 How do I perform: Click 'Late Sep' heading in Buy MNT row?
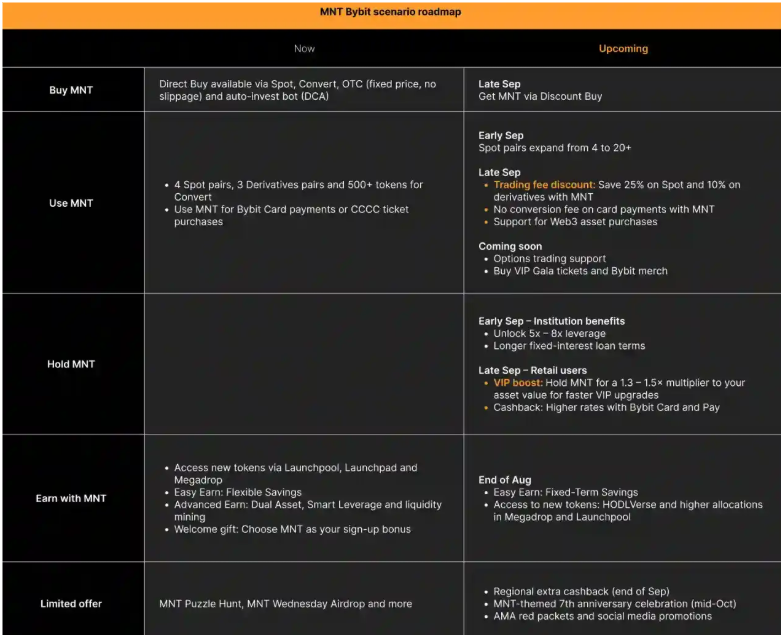point(499,84)
